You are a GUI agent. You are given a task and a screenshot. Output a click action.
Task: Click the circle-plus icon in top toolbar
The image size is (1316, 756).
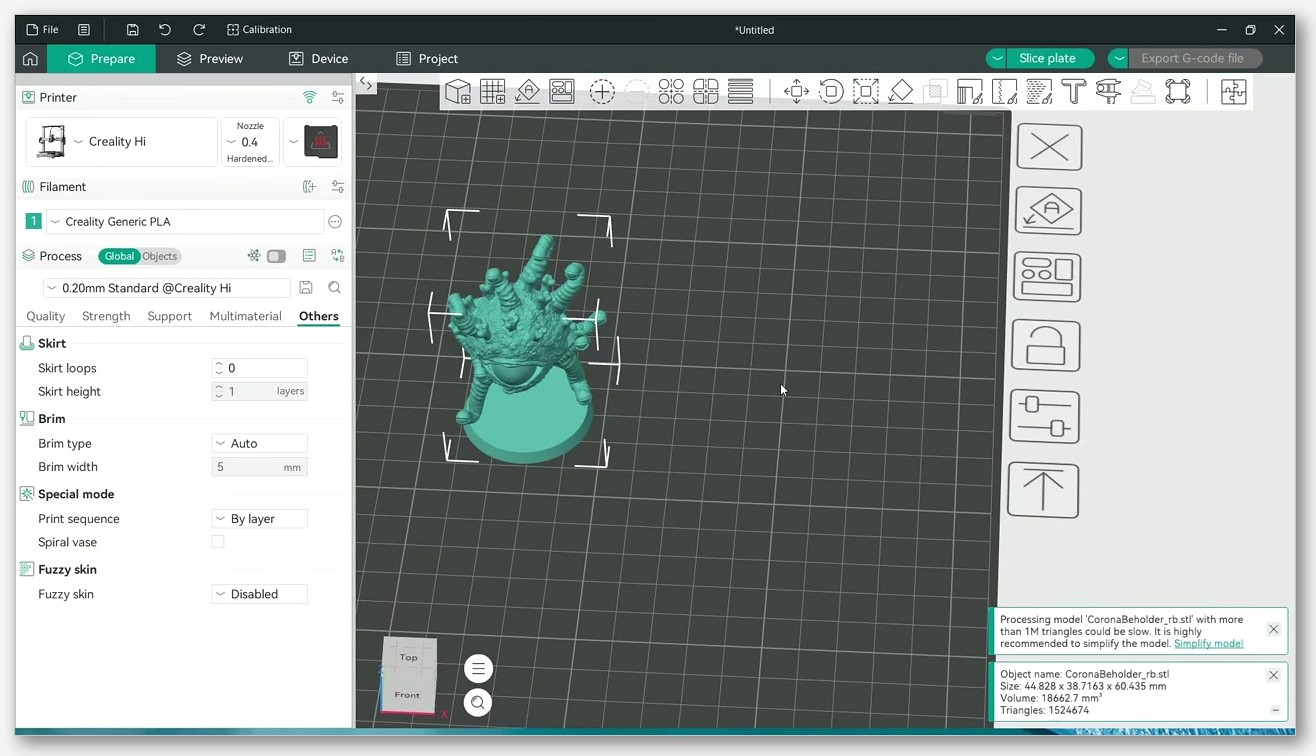(x=602, y=92)
